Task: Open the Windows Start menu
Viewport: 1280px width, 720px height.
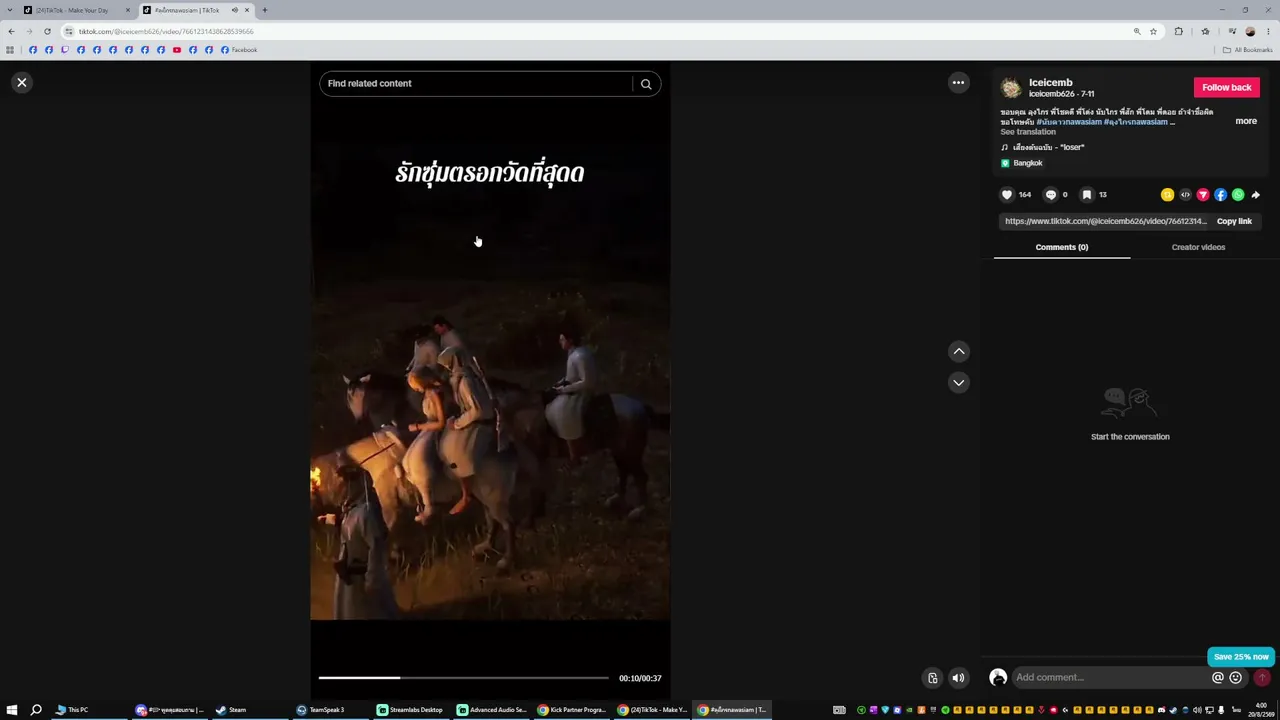Action: (12, 710)
